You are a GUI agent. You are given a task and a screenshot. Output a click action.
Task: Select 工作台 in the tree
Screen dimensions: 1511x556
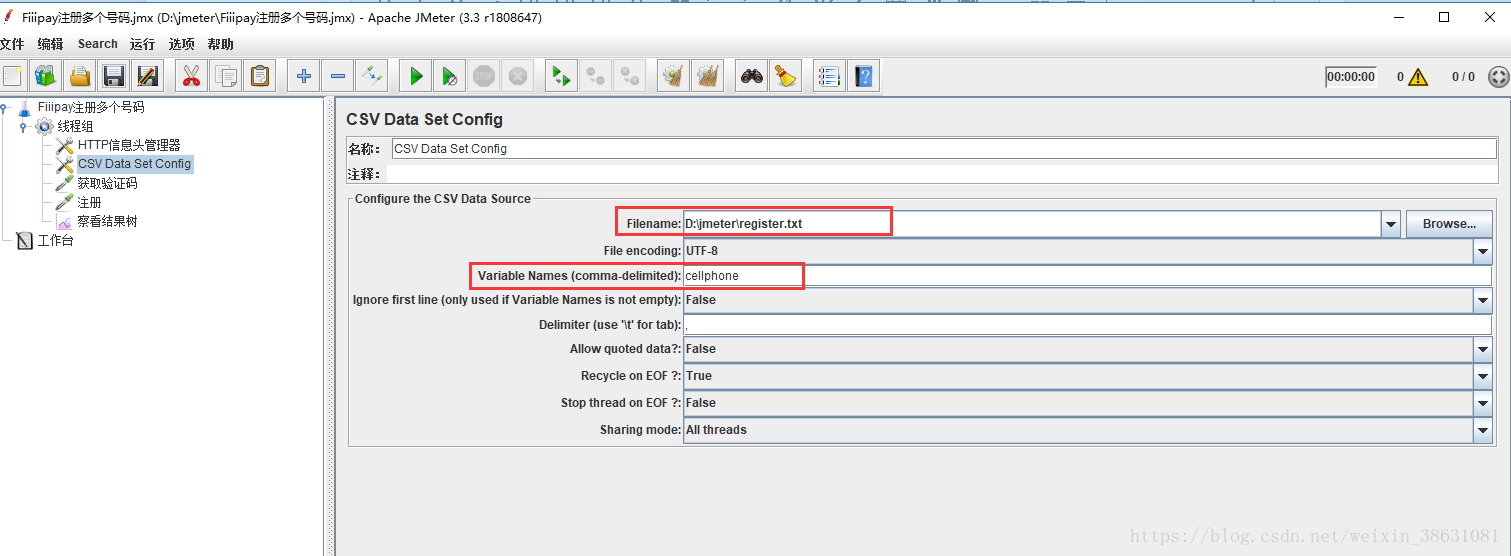(x=55, y=240)
